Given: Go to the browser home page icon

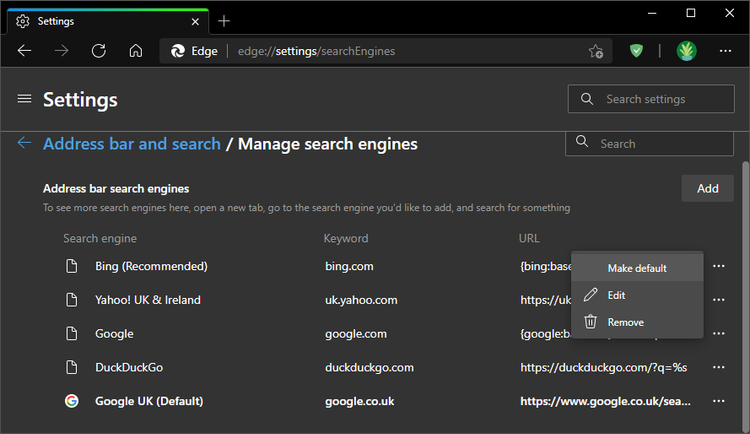Looking at the screenshot, I should click(136, 51).
